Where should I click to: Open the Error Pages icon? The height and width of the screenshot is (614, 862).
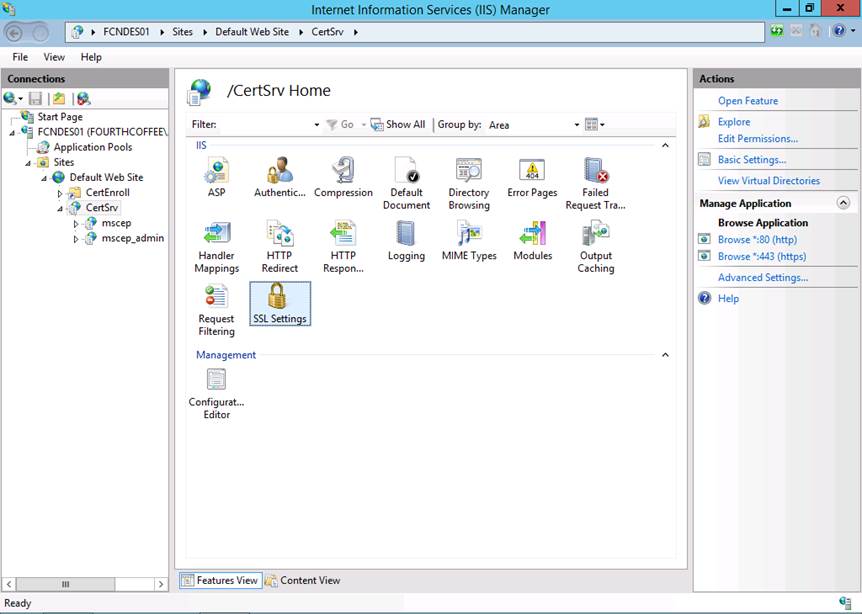[532, 177]
